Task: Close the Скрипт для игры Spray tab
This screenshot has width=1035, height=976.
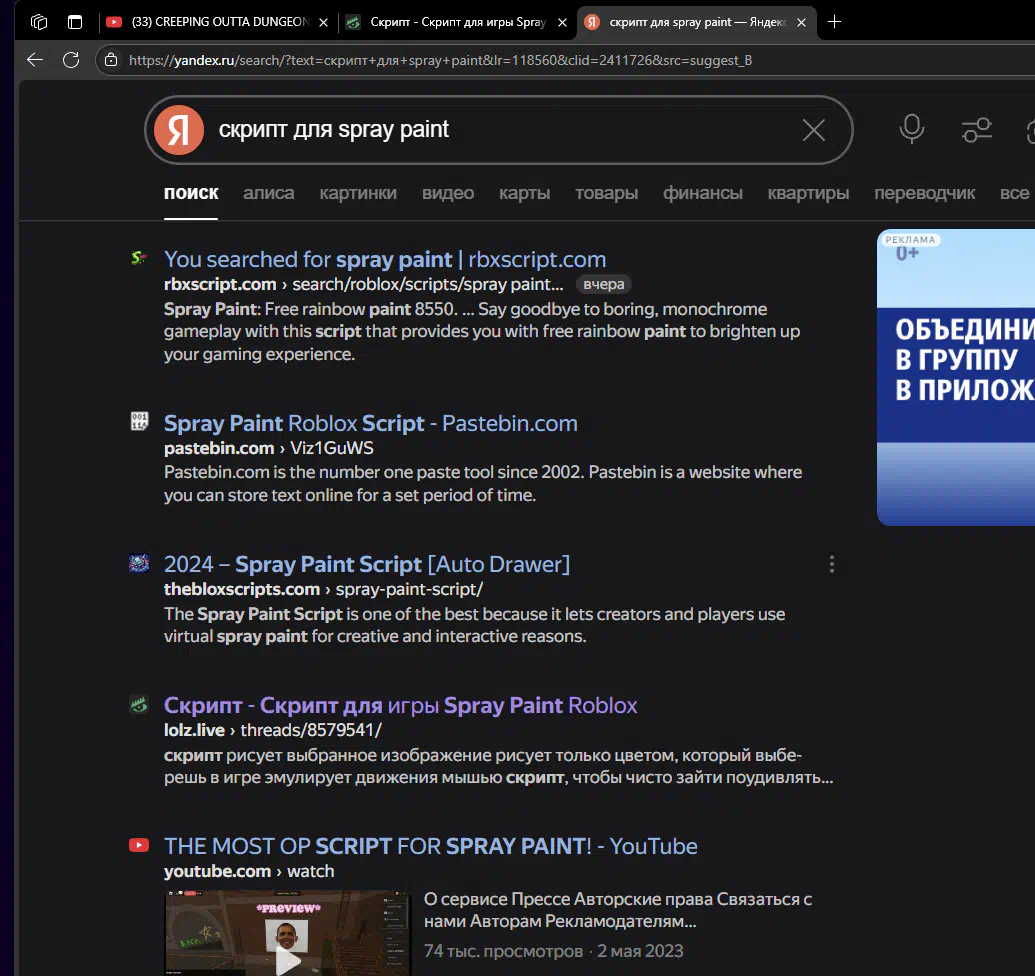Action: pyautogui.click(x=562, y=22)
